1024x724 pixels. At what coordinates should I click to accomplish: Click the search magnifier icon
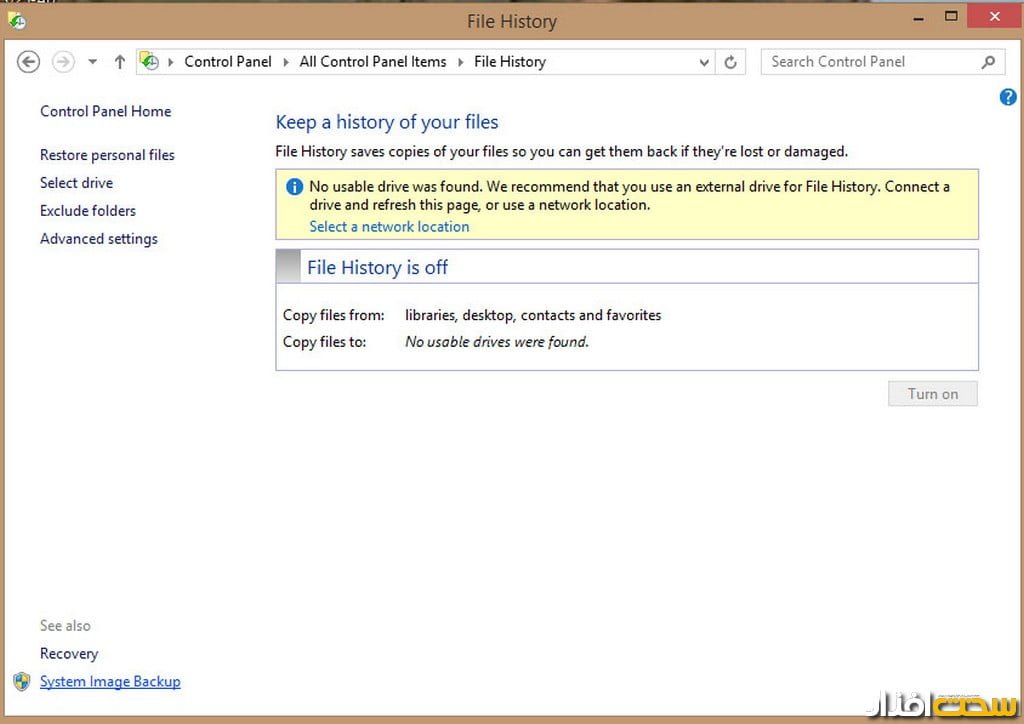click(988, 62)
